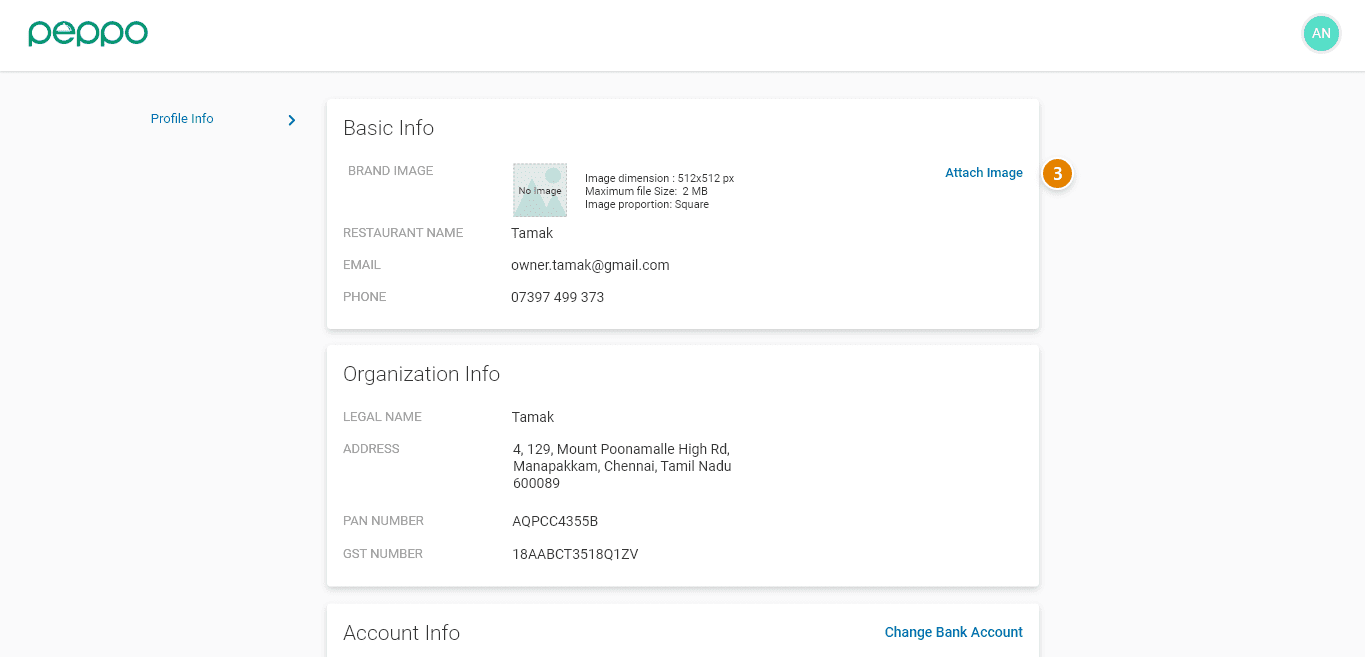Click the restaurant name value Tamak
The image size is (1365, 657).
(x=532, y=233)
